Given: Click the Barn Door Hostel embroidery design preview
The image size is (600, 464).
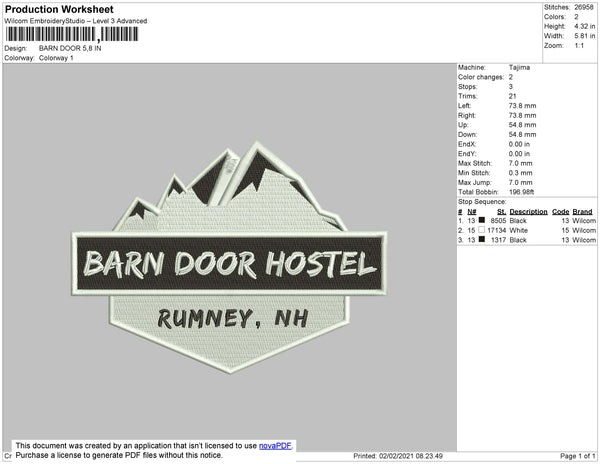Looking at the screenshot, I should 230,257.
